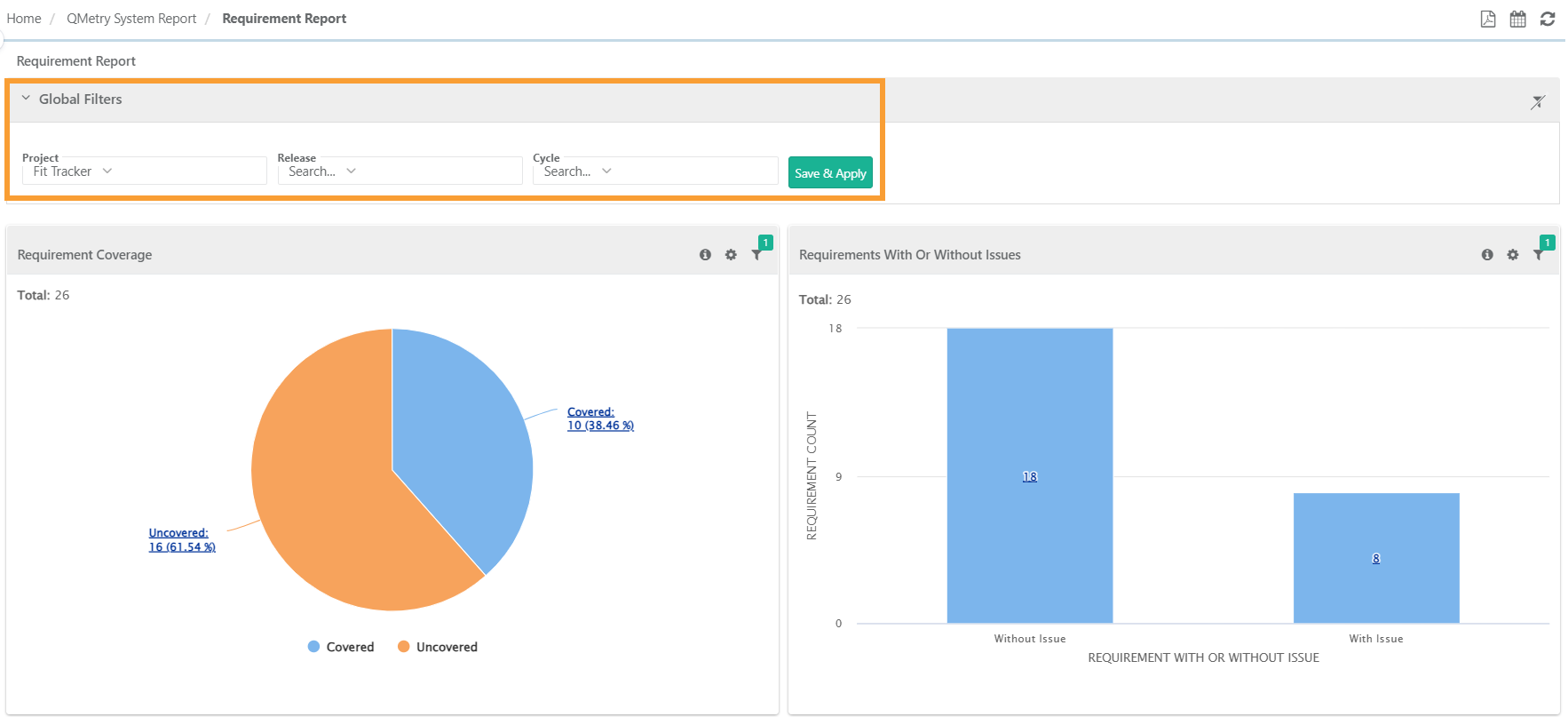Export report using the PDF icon

click(x=1488, y=19)
